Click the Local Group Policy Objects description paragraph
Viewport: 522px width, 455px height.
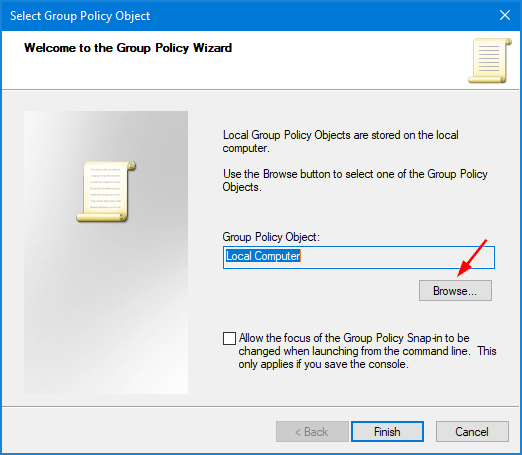tap(340, 141)
